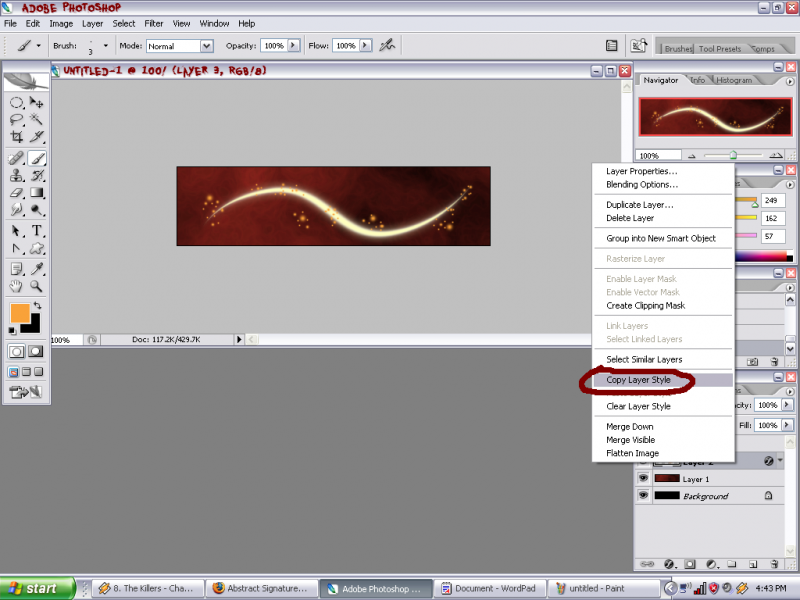Select the Elliptical Marquee tool
800x600 pixels.
tap(16, 103)
